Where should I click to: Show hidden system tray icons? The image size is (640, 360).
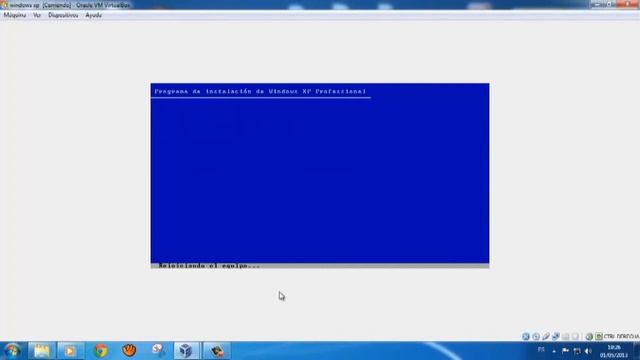554,351
